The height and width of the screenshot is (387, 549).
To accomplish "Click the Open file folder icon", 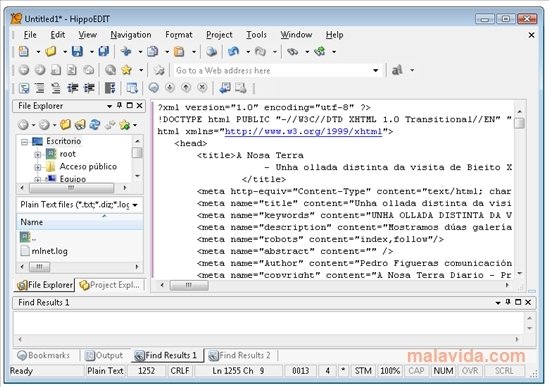I will (51, 51).
